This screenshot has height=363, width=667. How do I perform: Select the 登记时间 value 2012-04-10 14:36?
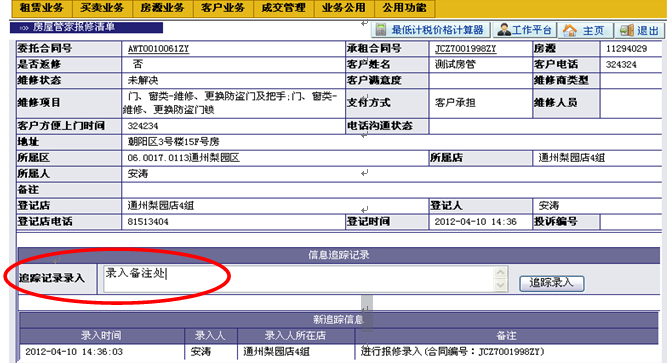click(476, 222)
